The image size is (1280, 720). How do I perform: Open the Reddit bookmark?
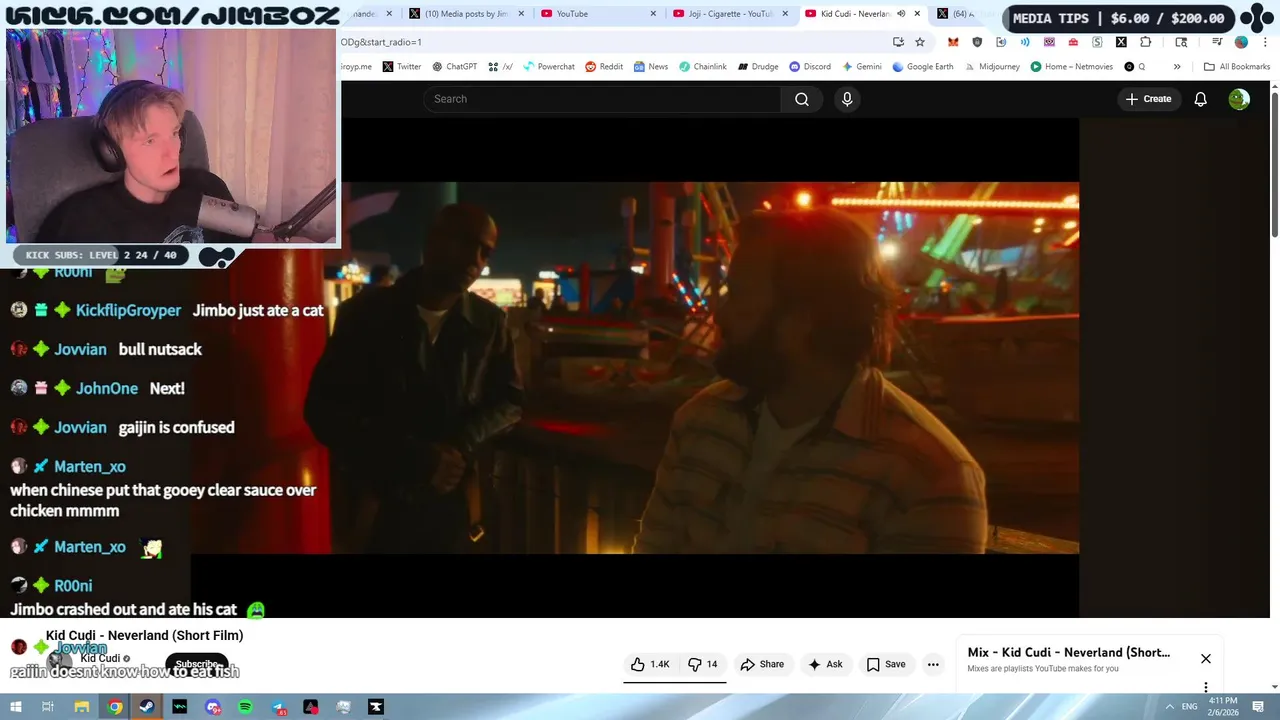(604, 67)
